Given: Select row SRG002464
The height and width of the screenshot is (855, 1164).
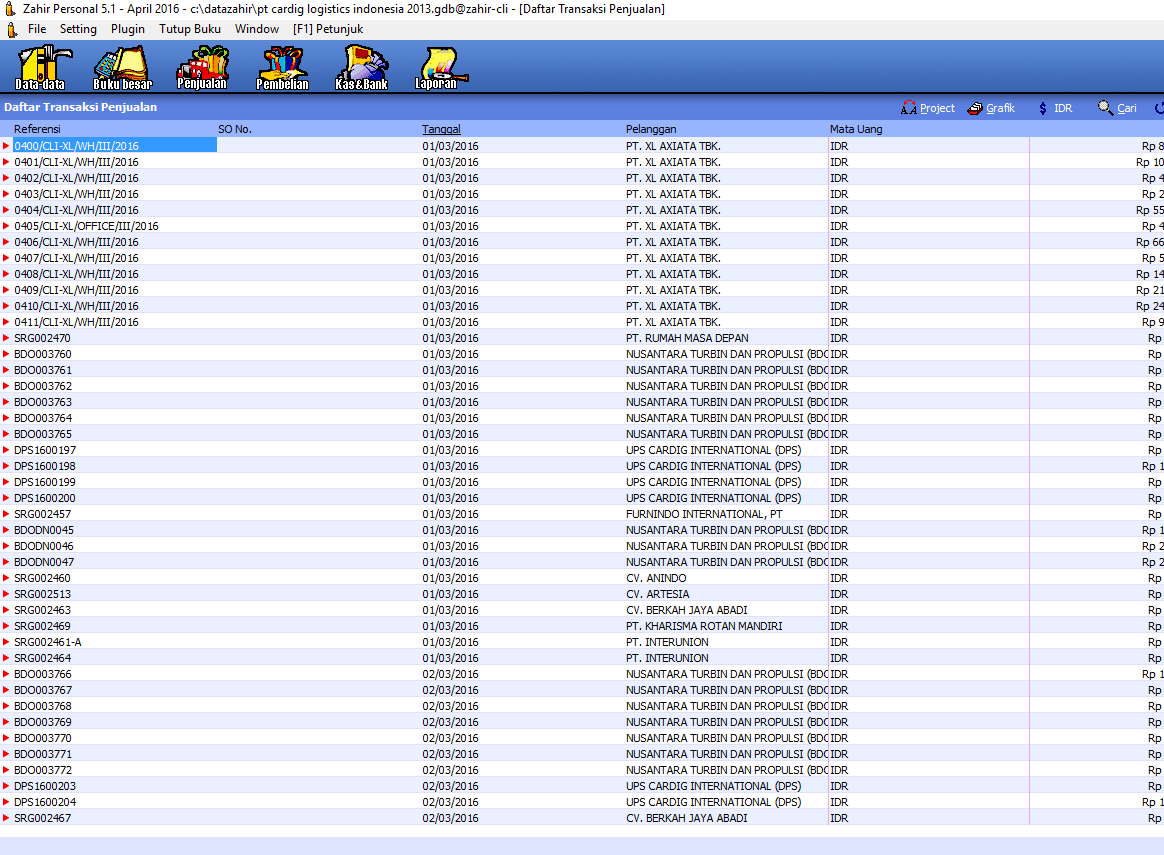Looking at the screenshot, I should click(x=582, y=658).
